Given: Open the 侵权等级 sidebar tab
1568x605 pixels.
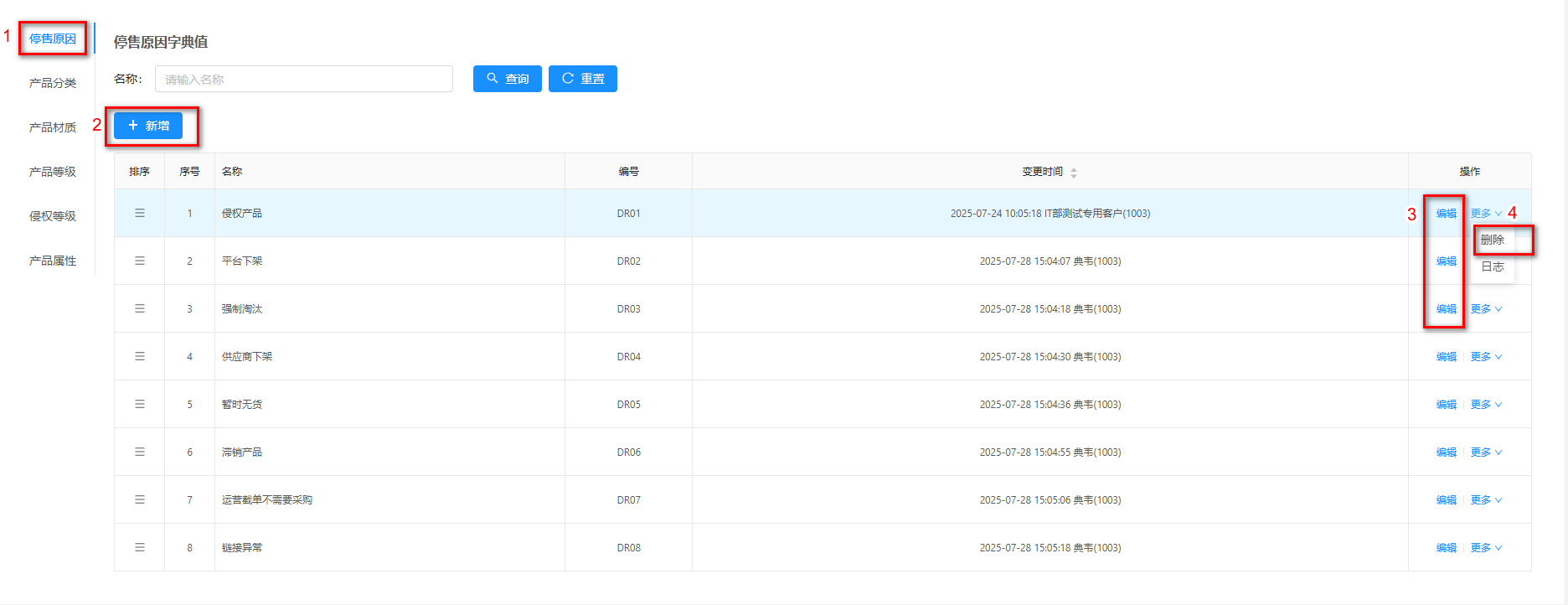Looking at the screenshot, I should point(53,216).
